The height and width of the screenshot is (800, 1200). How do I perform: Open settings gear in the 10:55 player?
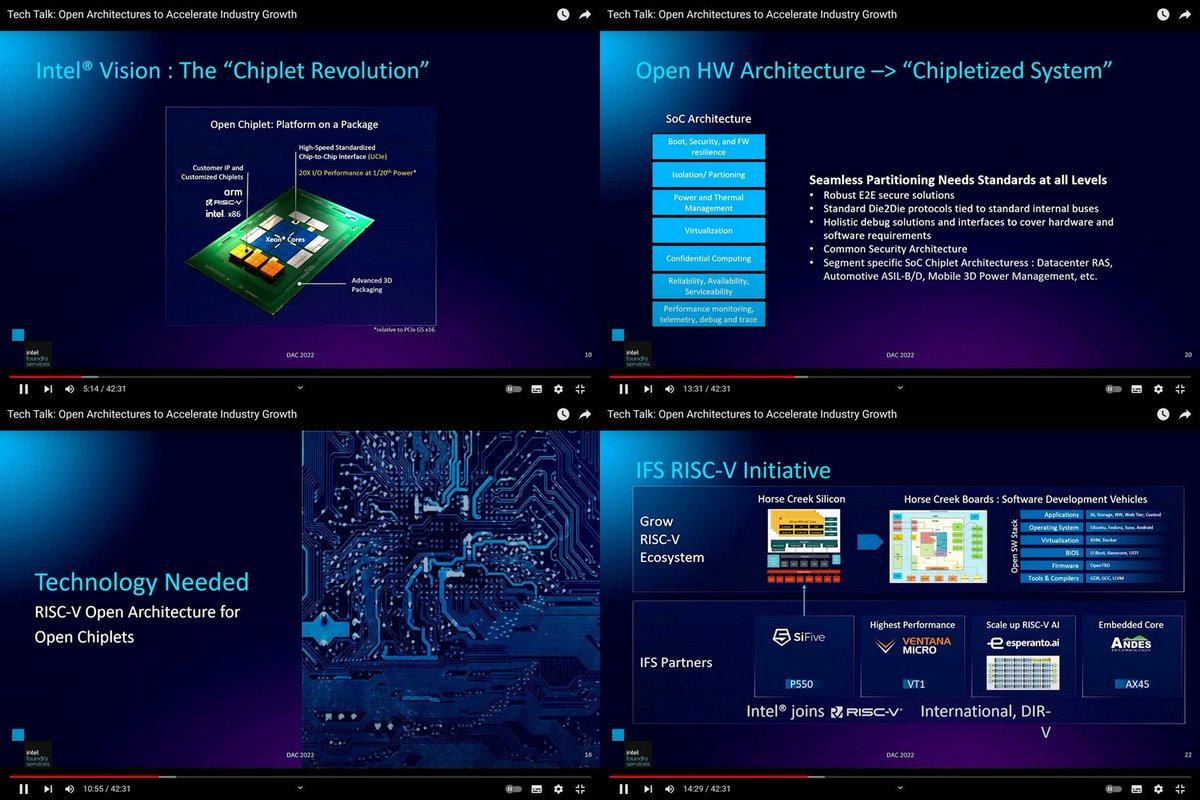558,788
